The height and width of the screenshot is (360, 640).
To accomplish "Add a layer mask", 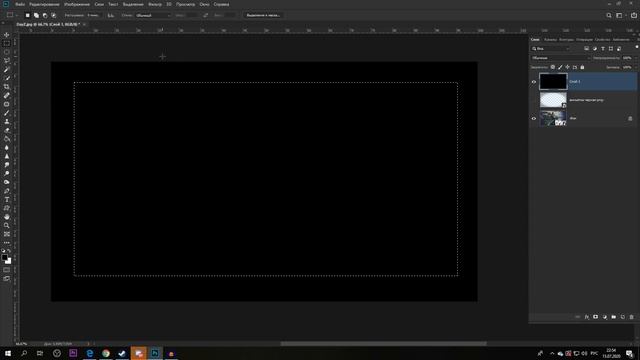I will (x=596, y=317).
